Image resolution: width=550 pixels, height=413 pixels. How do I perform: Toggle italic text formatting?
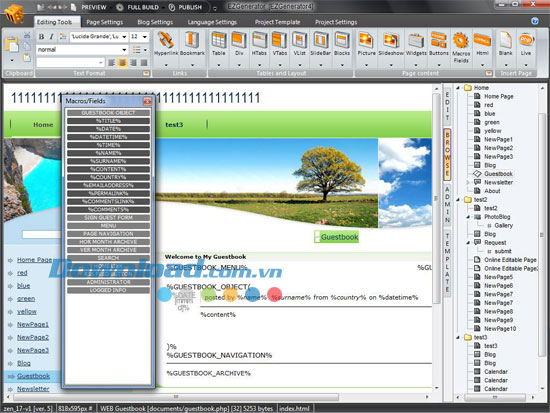pos(52,36)
